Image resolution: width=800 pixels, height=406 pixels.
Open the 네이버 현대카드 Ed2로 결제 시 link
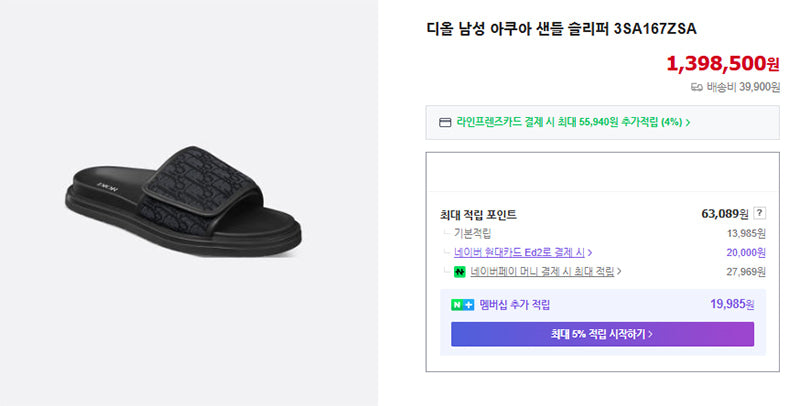click(x=519, y=252)
